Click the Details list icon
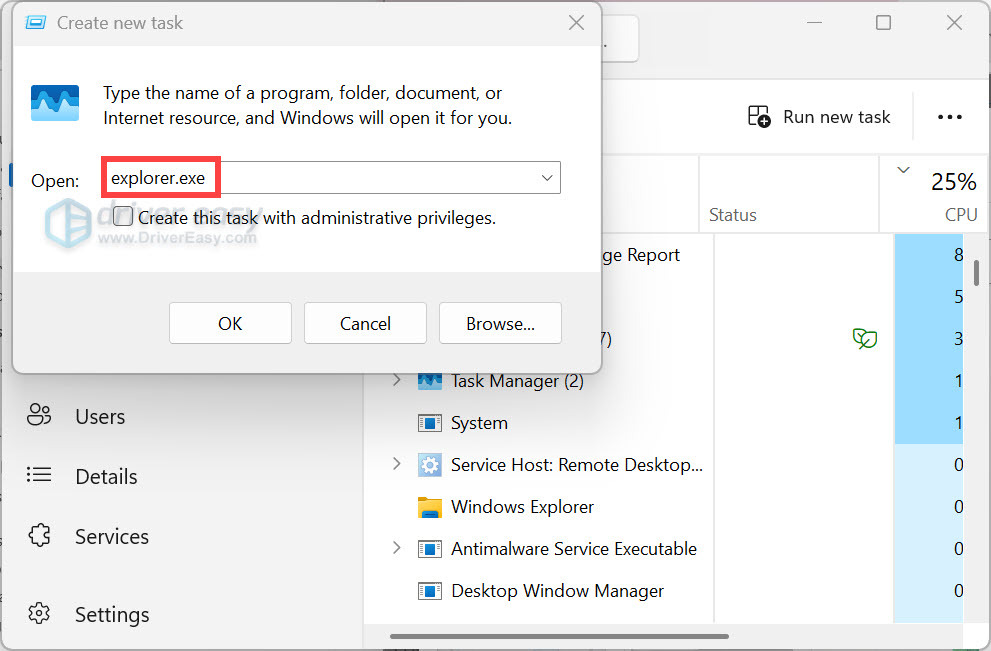The image size is (991, 651). 39,475
